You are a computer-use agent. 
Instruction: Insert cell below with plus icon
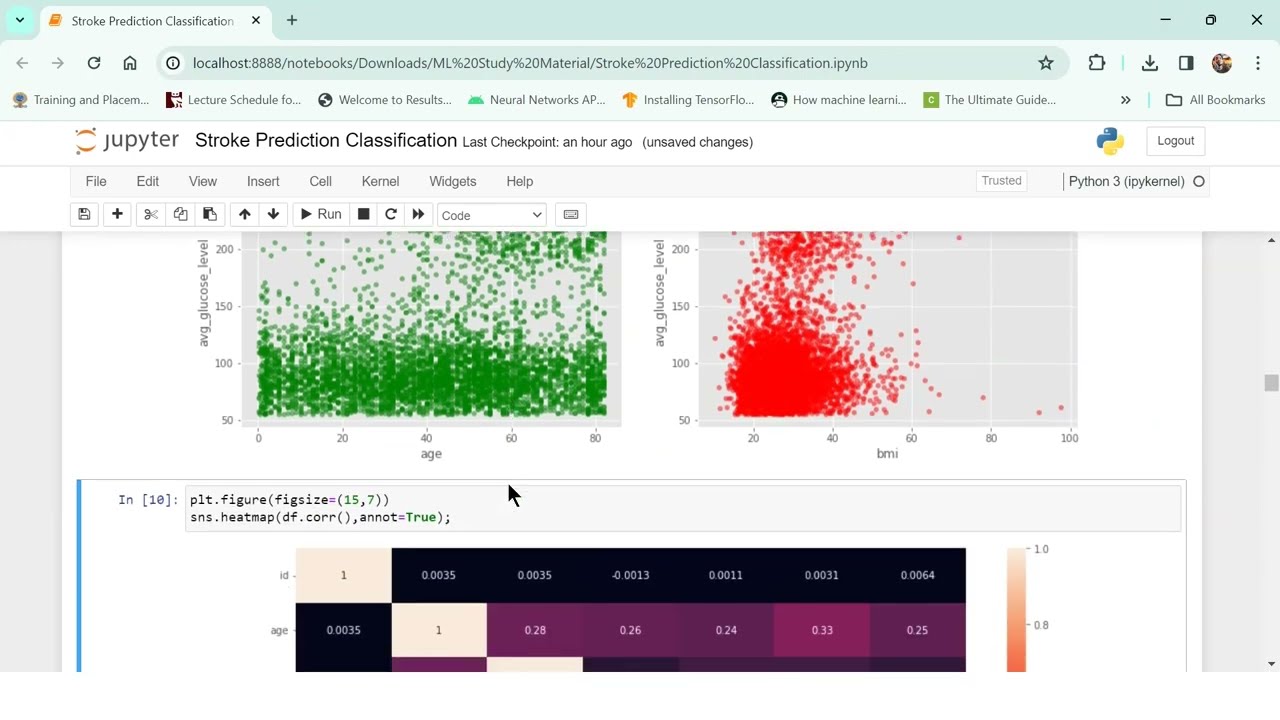coord(117,215)
